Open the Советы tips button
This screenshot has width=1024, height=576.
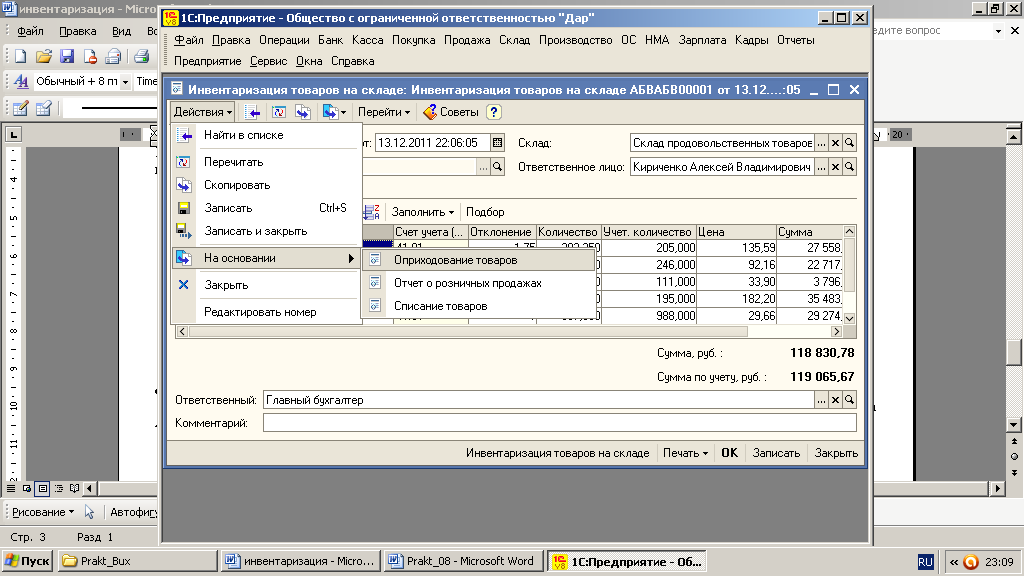(451, 112)
